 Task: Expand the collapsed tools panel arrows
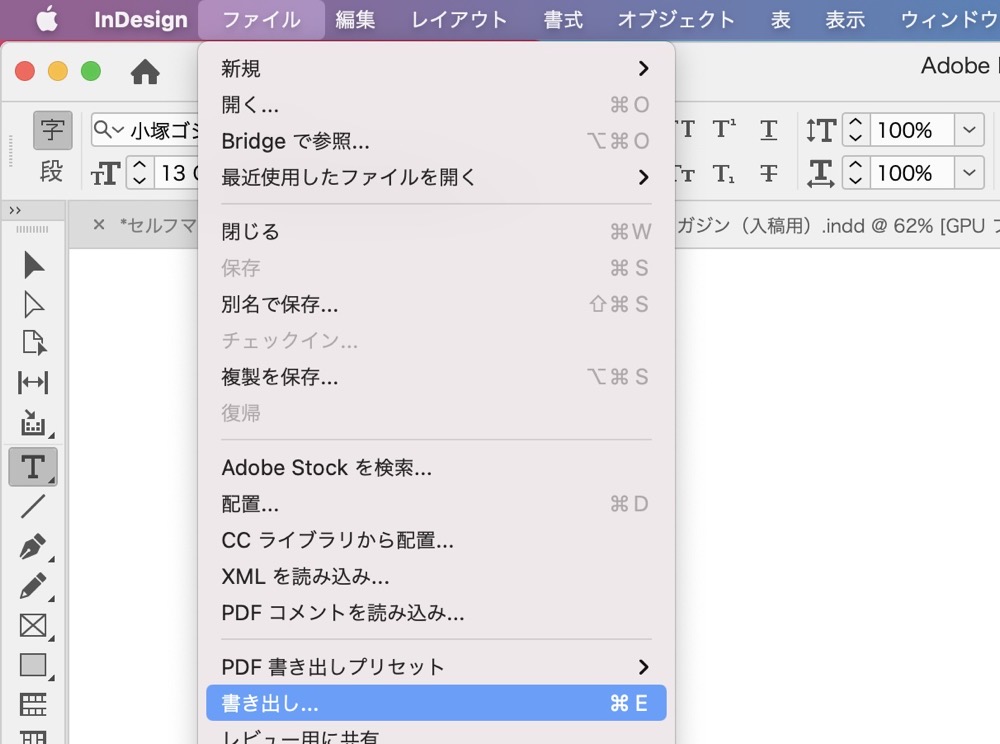[x=15, y=210]
